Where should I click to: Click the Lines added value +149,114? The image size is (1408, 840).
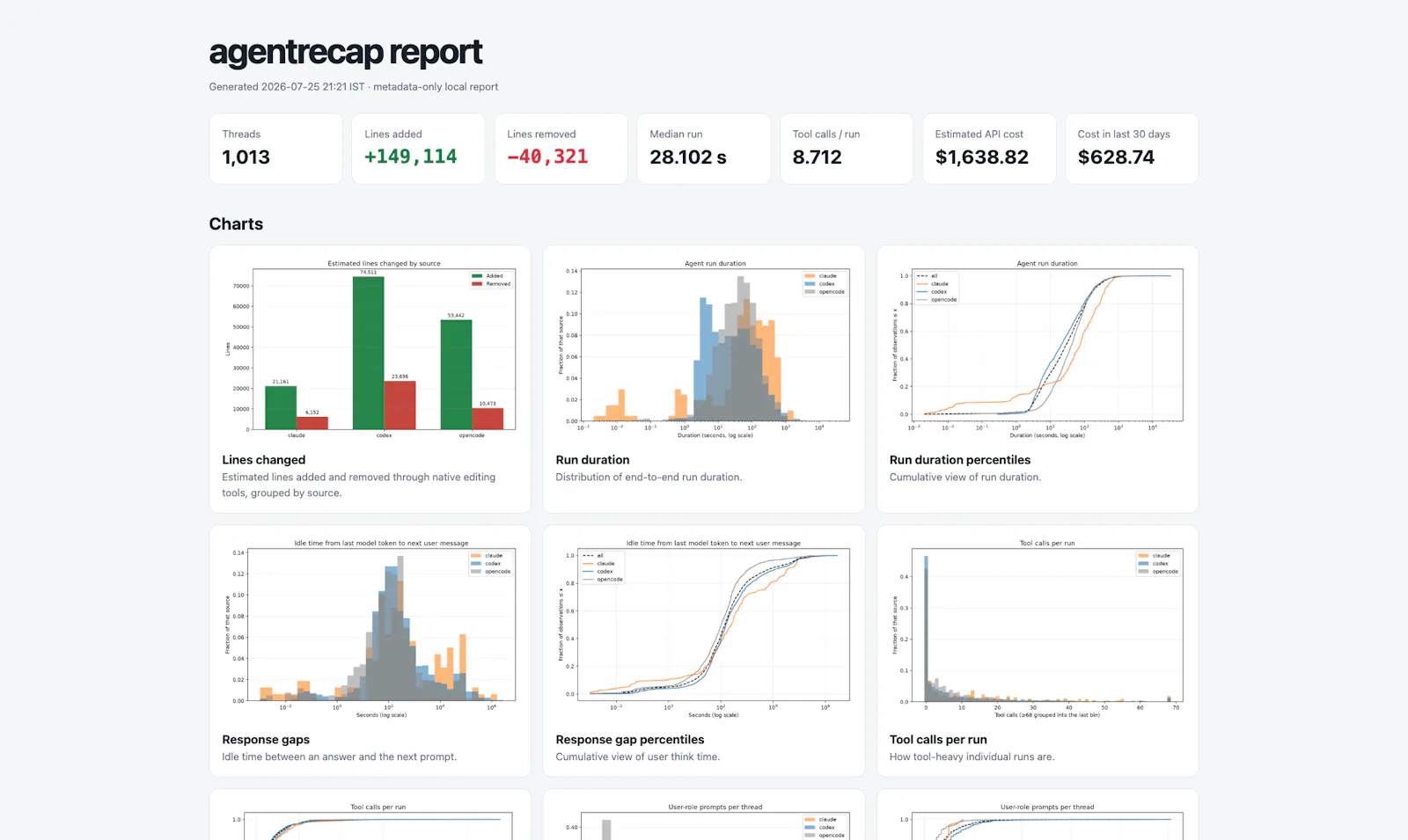pos(411,157)
